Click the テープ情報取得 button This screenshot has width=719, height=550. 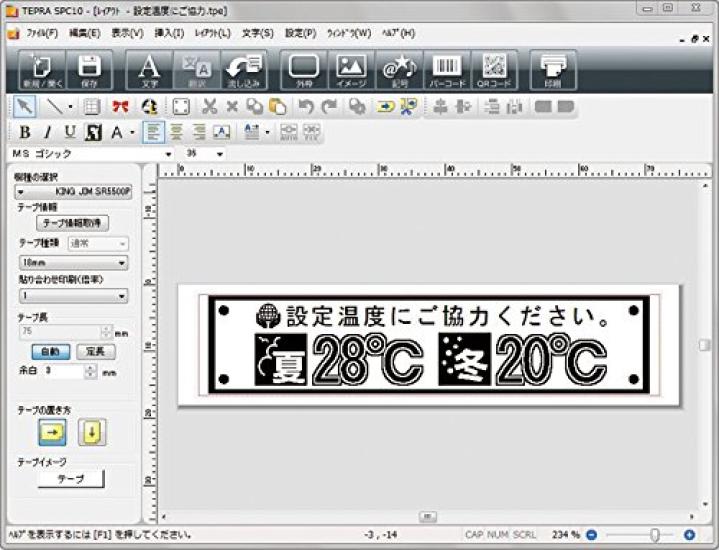pyautogui.click(x=72, y=223)
